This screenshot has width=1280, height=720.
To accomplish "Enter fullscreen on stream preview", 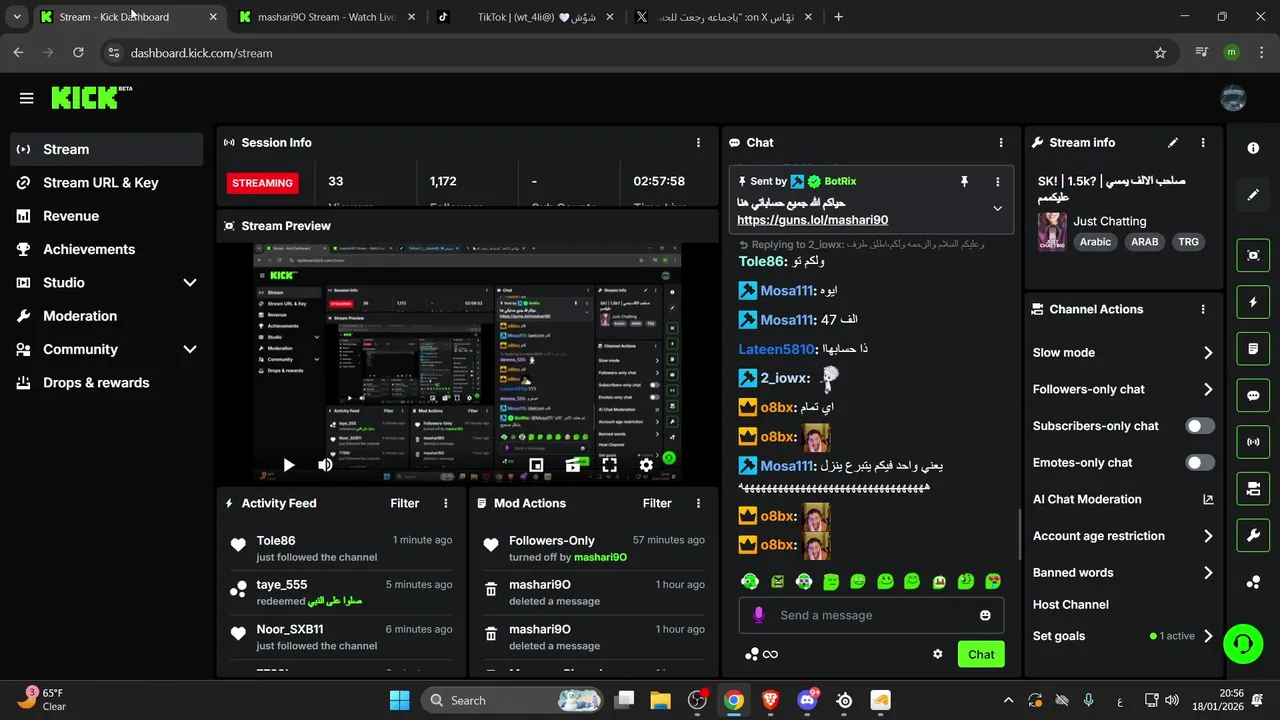I will (609, 465).
